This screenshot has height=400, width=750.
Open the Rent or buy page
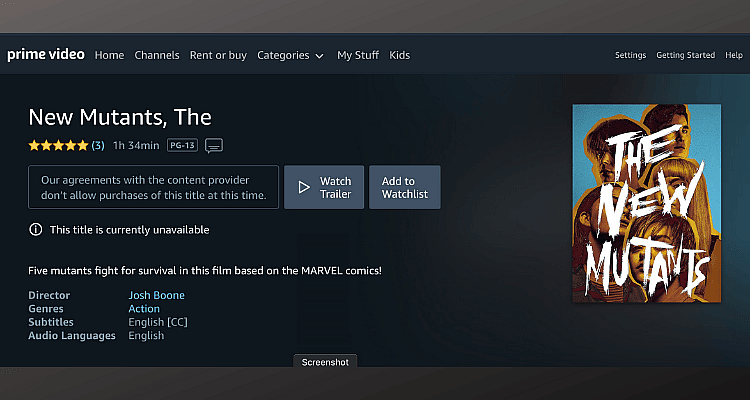point(218,56)
